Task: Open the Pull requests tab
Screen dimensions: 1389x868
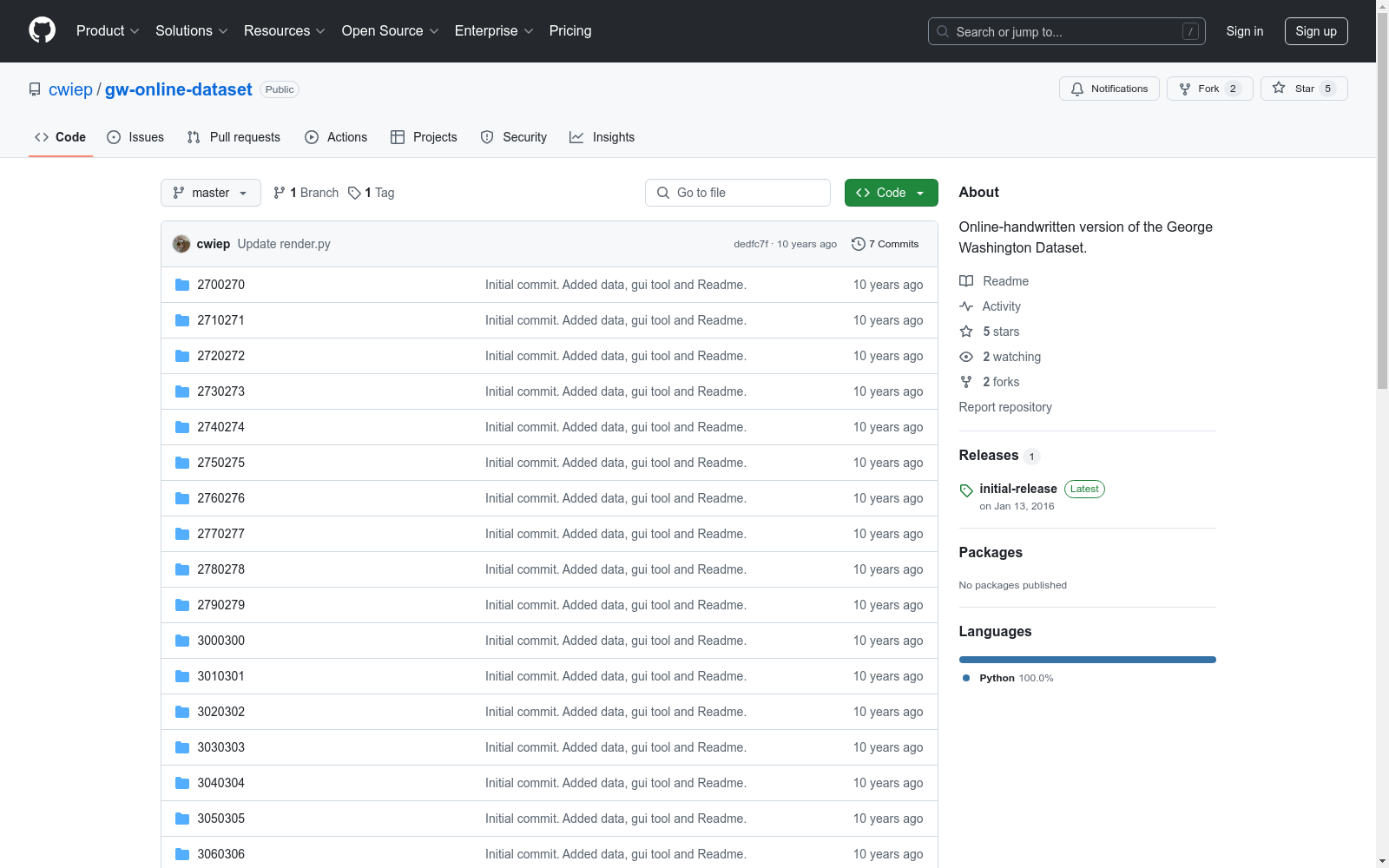Action: coord(234,137)
